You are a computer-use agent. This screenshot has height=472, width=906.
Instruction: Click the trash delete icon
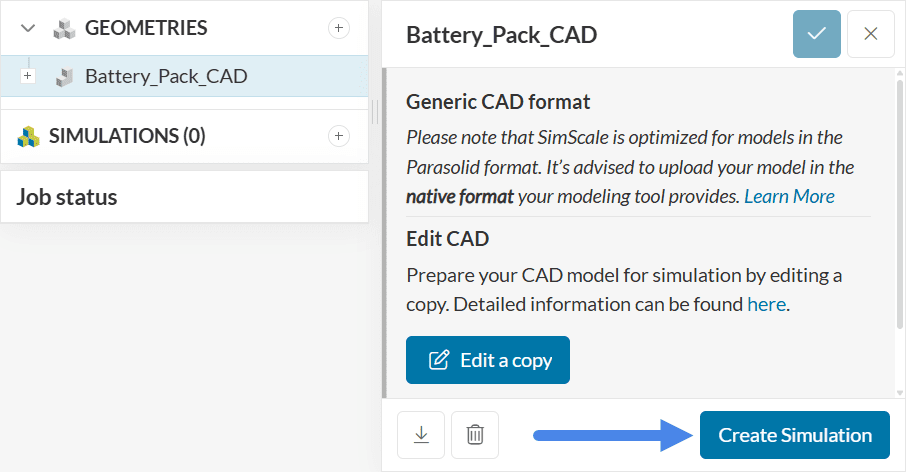pyautogui.click(x=475, y=435)
